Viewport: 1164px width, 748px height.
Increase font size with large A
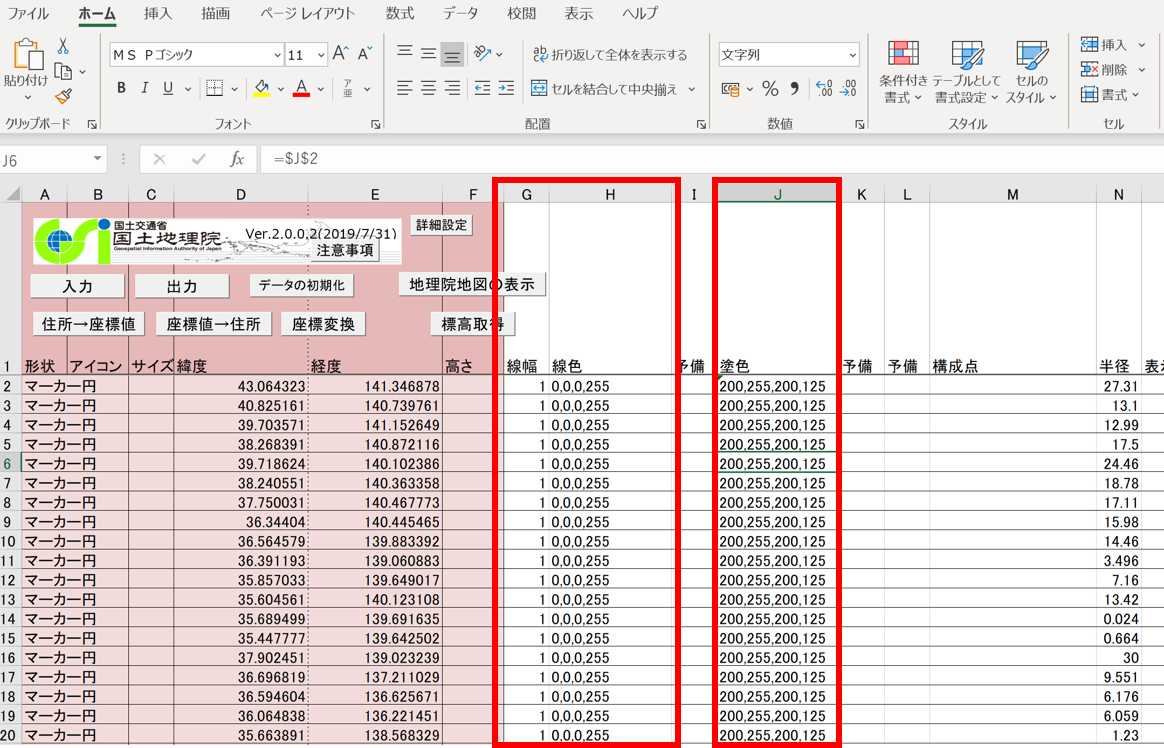click(340, 53)
